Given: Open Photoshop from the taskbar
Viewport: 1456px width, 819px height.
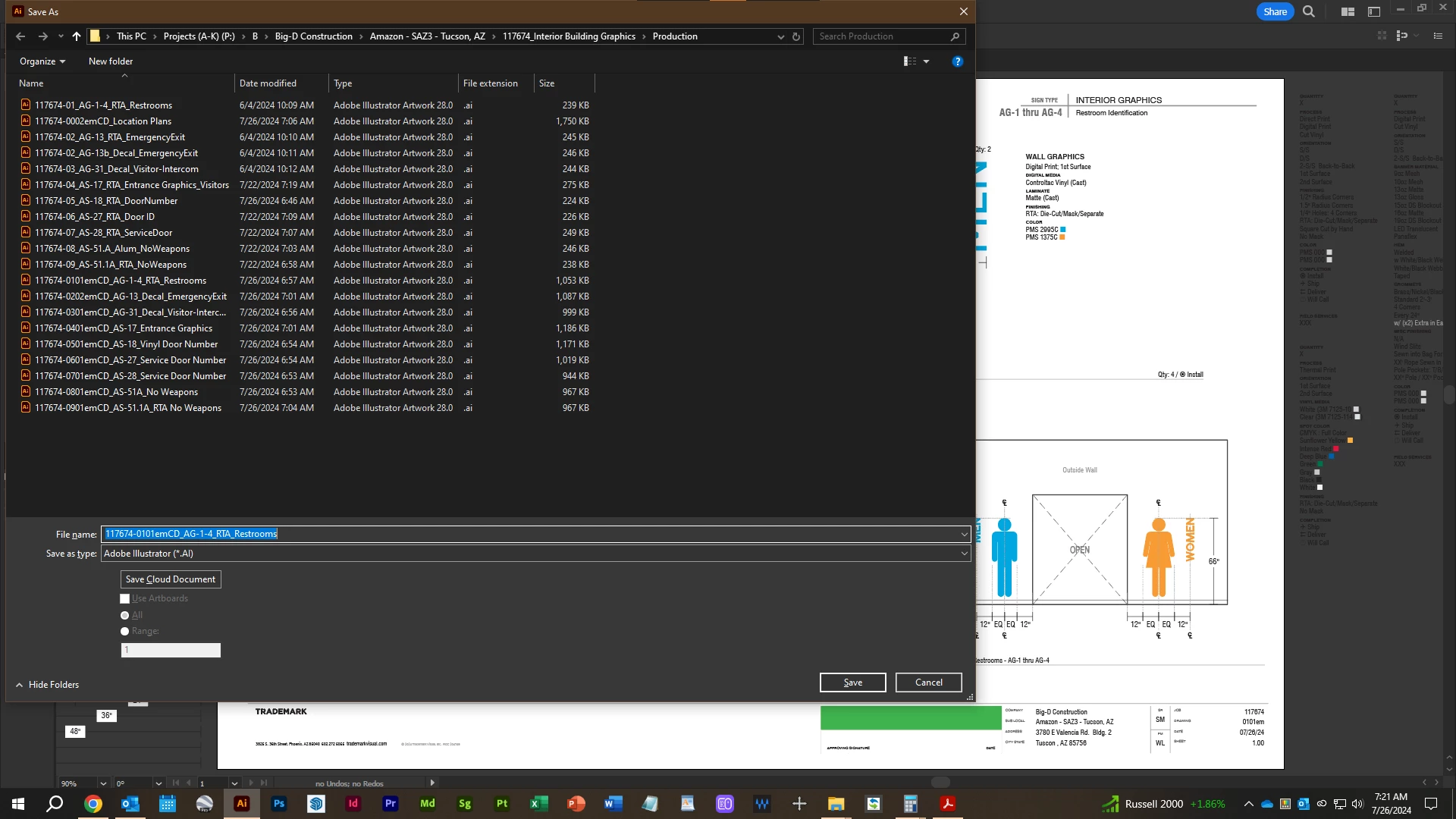Looking at the screenshot, I should 279,804.
